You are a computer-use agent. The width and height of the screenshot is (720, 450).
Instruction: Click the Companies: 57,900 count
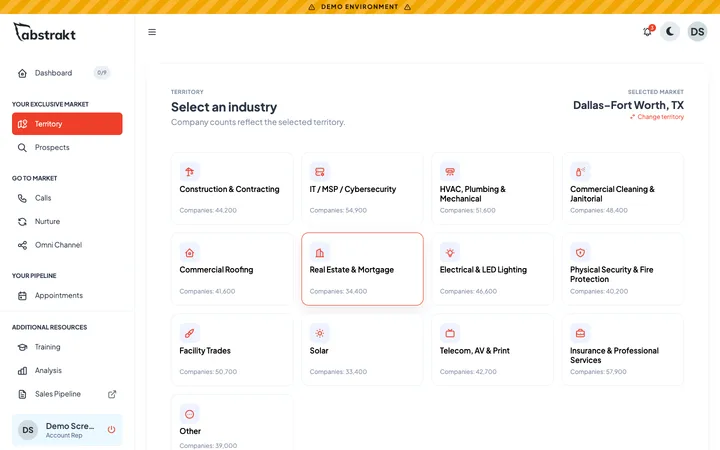598,371
